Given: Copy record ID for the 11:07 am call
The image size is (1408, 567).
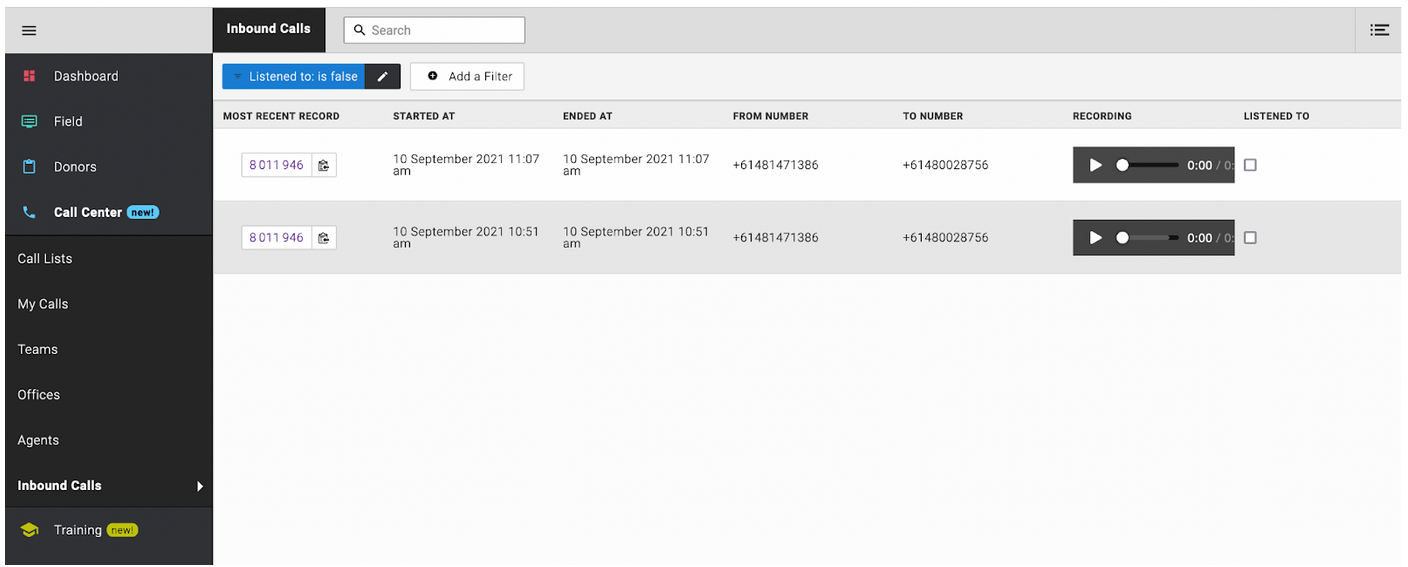Looking at the screenshot, I should (324, 165).
